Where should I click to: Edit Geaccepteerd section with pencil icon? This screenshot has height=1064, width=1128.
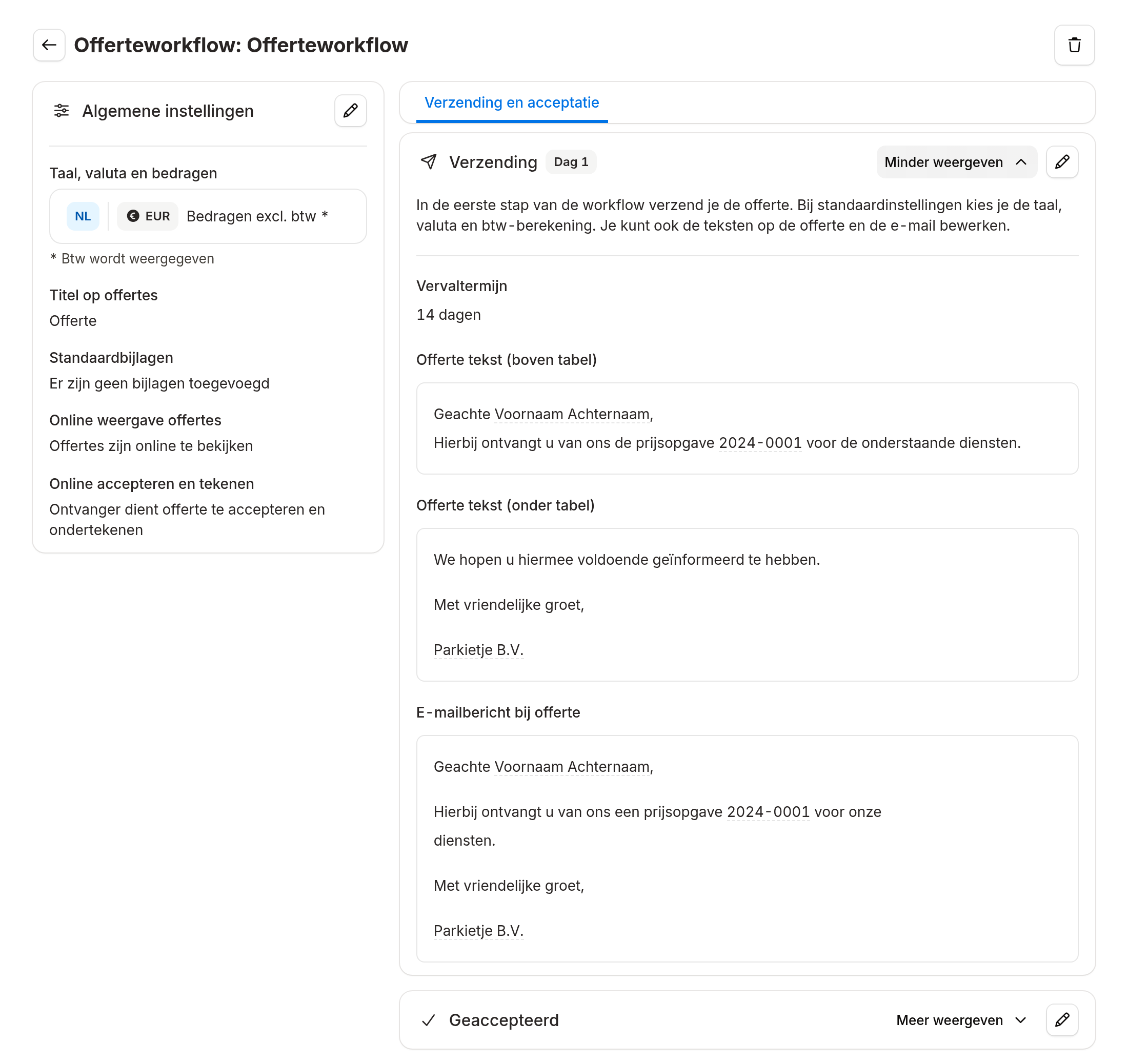pos(1062,1020)
